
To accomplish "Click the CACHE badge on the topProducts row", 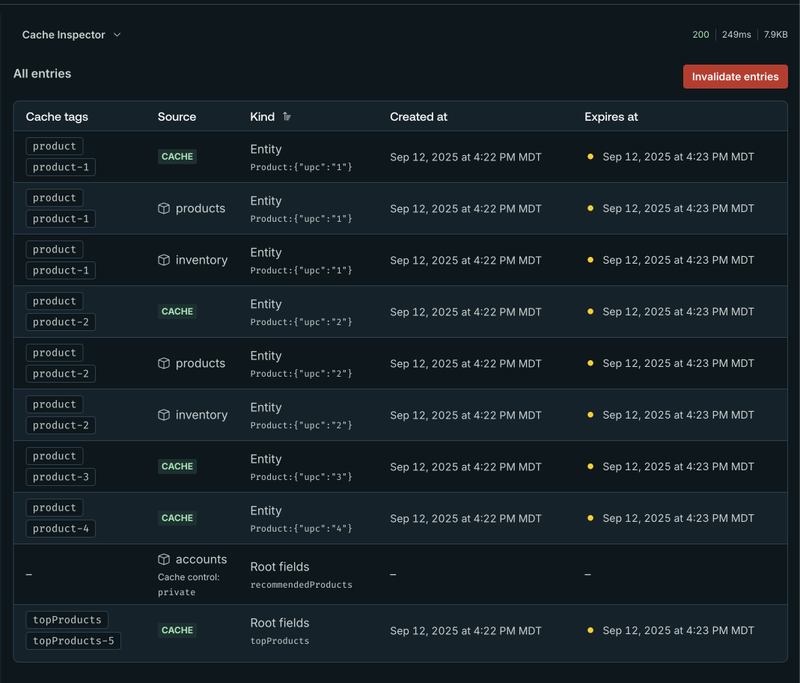I will [x=176, y=631].
